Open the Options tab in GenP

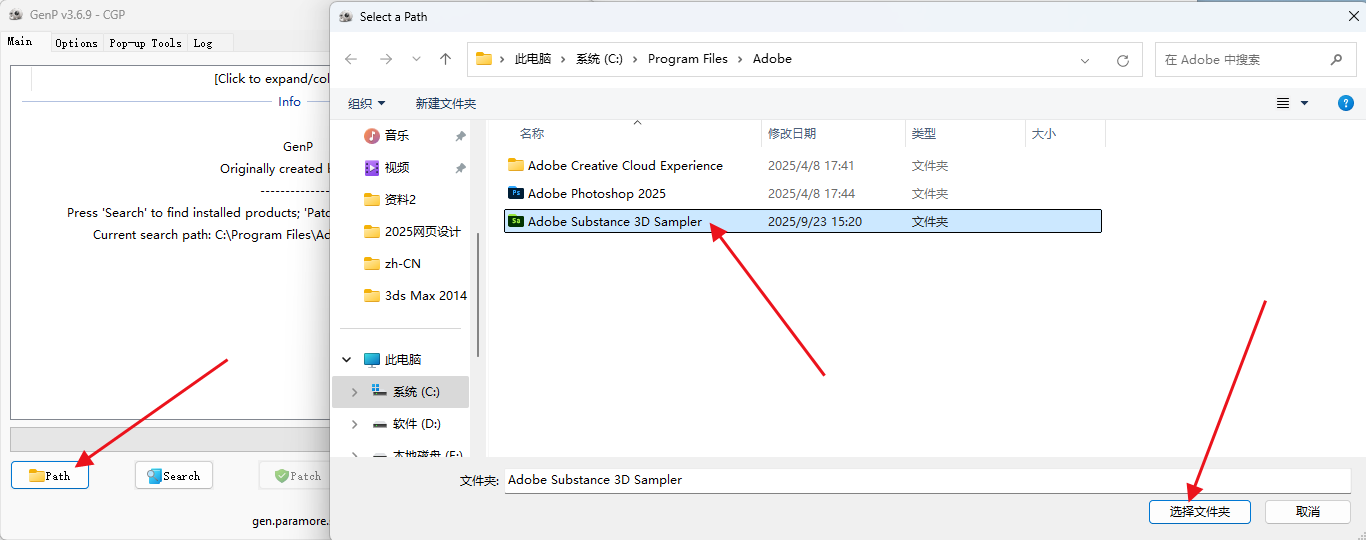[x=76, y=43]
